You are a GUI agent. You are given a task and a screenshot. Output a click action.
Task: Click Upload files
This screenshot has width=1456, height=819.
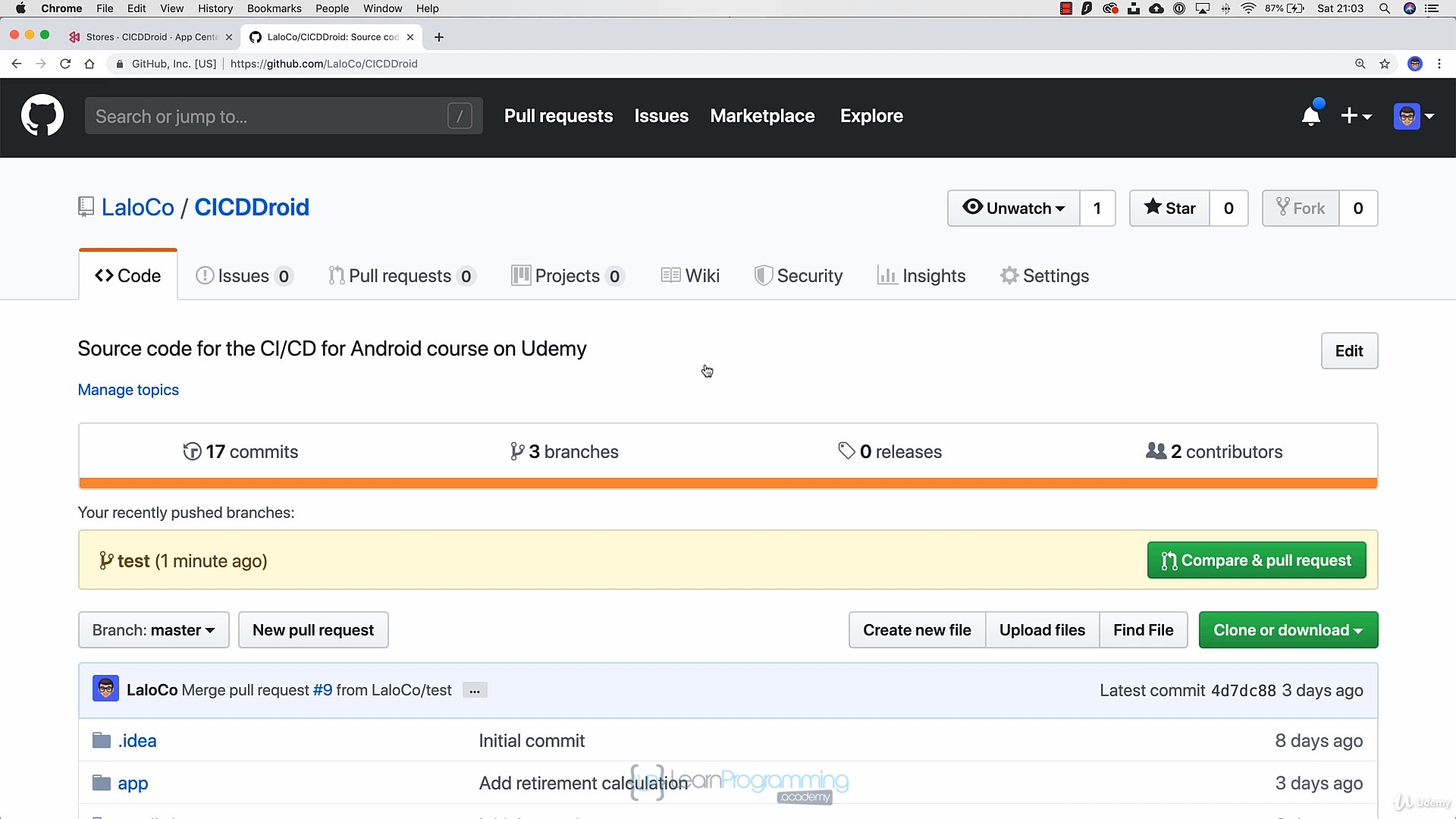coord(1042,630)
